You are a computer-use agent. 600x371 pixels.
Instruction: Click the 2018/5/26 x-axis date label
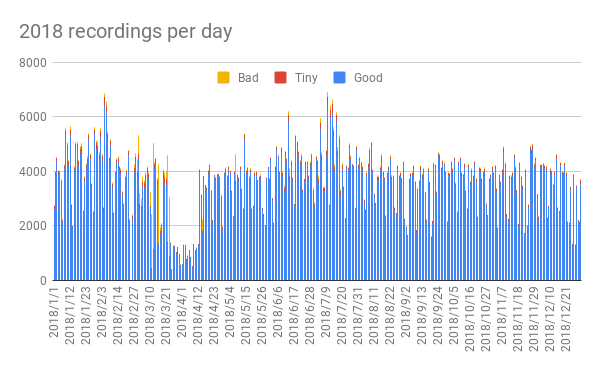point(262,315)
